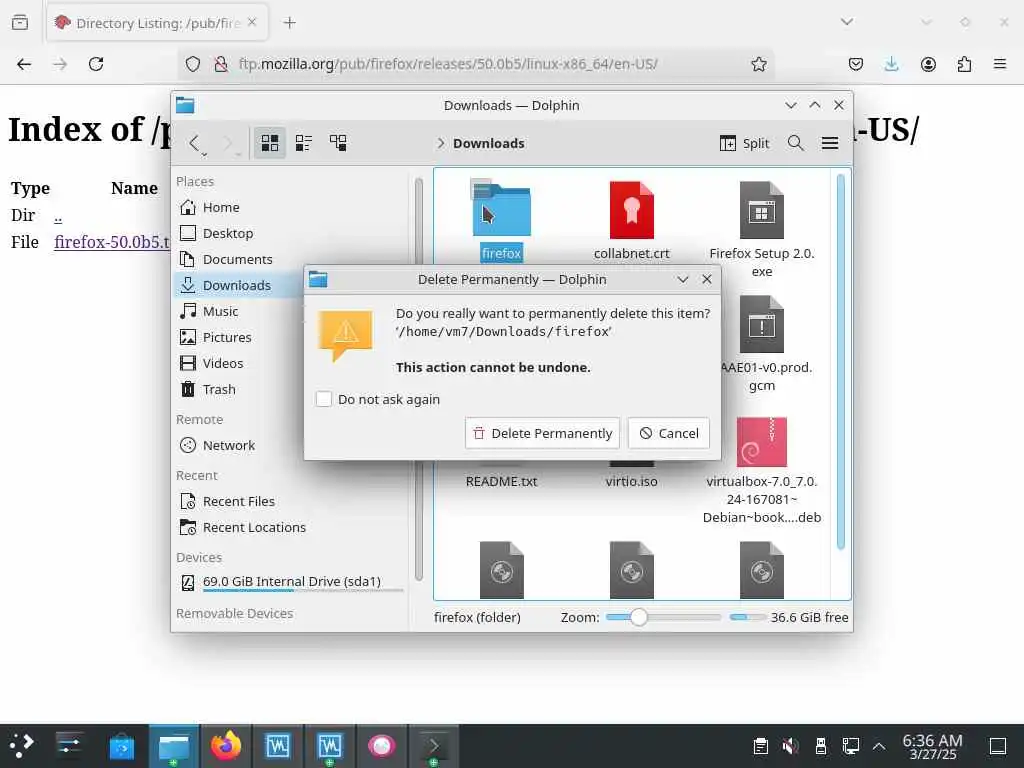
Task: Click Downloads breadcrumb in Dolphin path
Action: 488,143
